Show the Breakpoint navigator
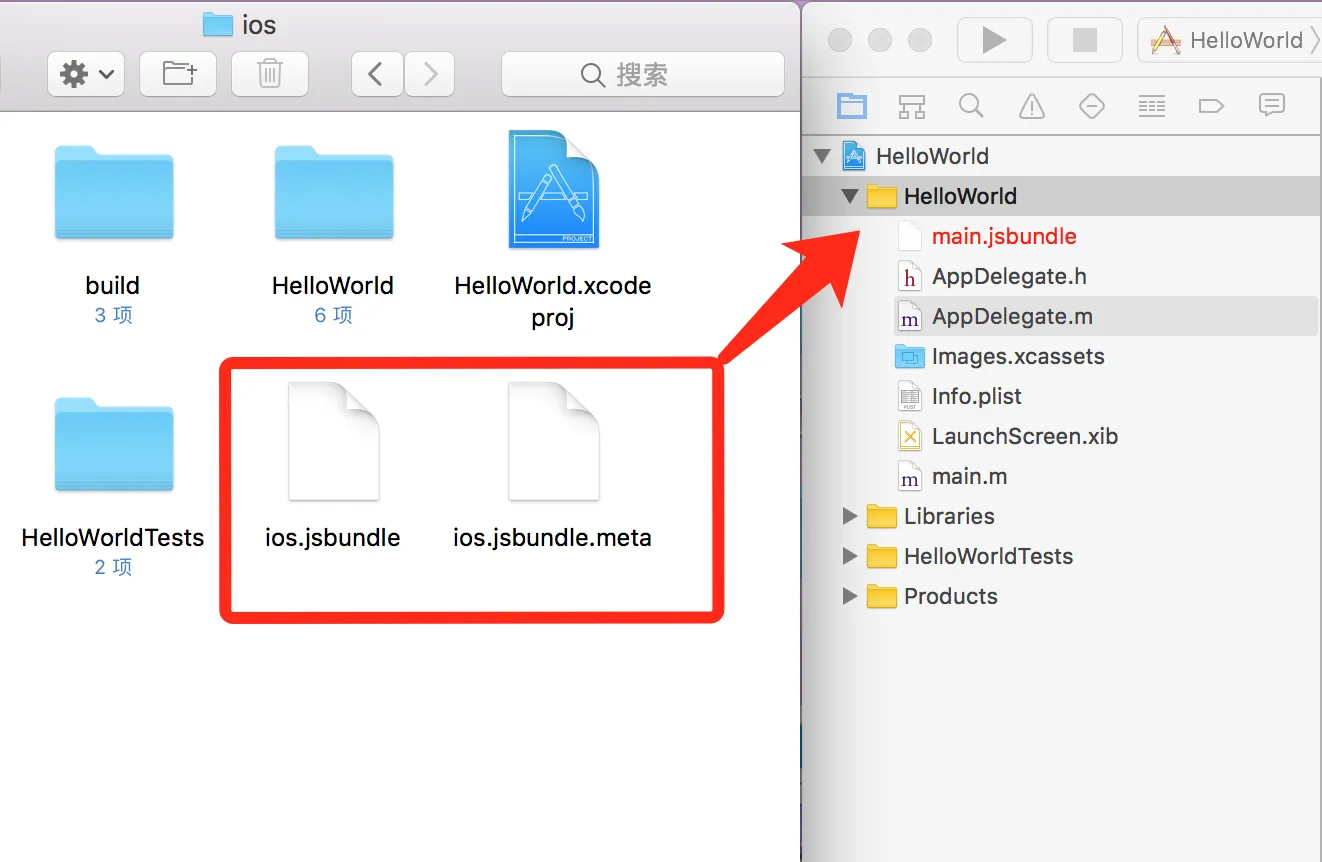Viewport: 1322px width, 862px height. [1211, 105]
